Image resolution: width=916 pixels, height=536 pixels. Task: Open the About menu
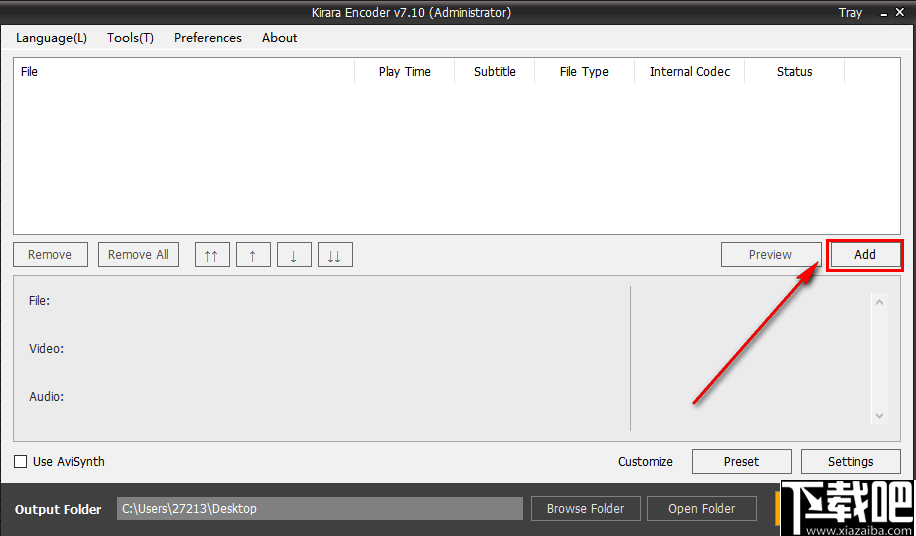pyautogui.click(x=279, y=38)
